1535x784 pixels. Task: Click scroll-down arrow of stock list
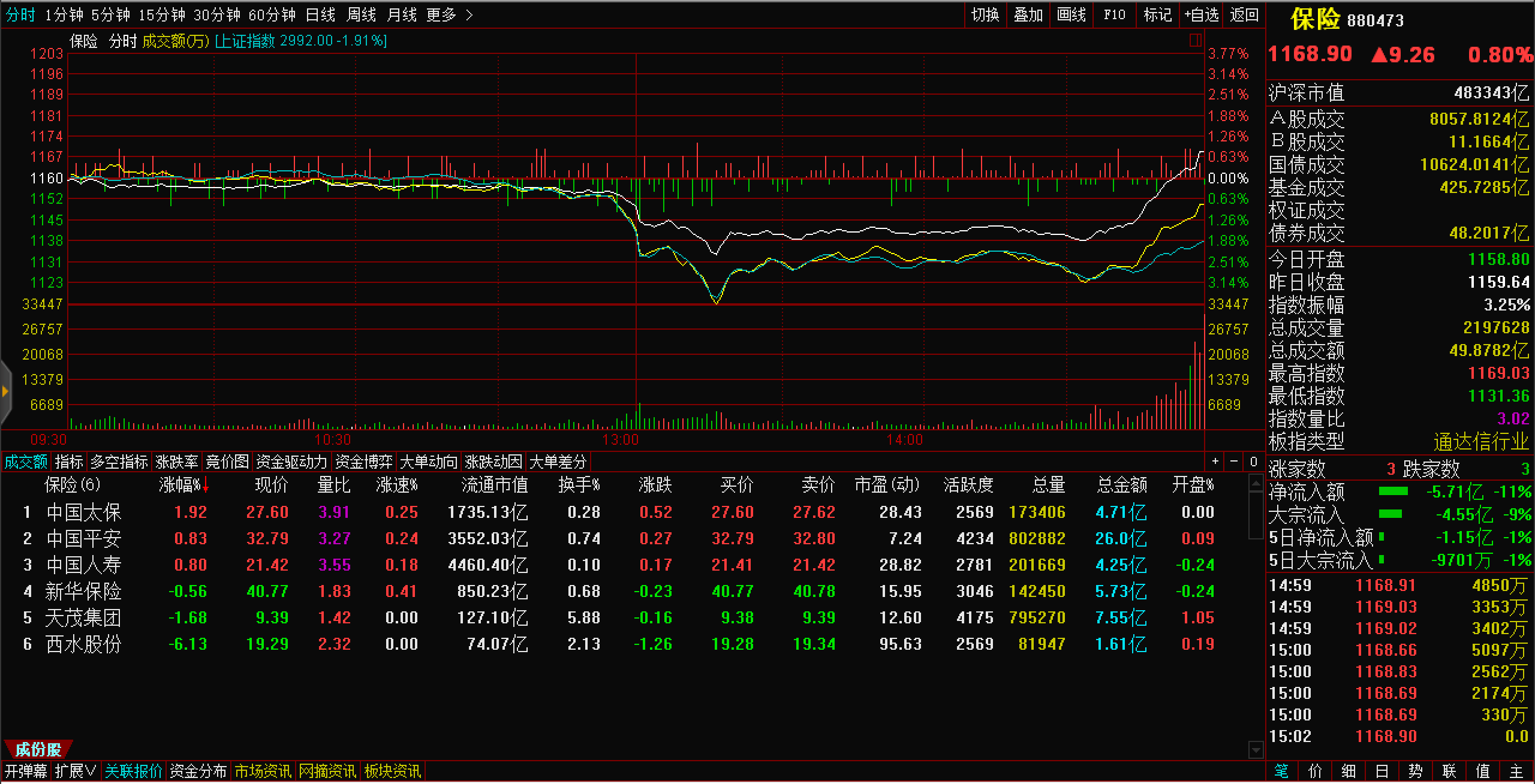click(1256, 749)
